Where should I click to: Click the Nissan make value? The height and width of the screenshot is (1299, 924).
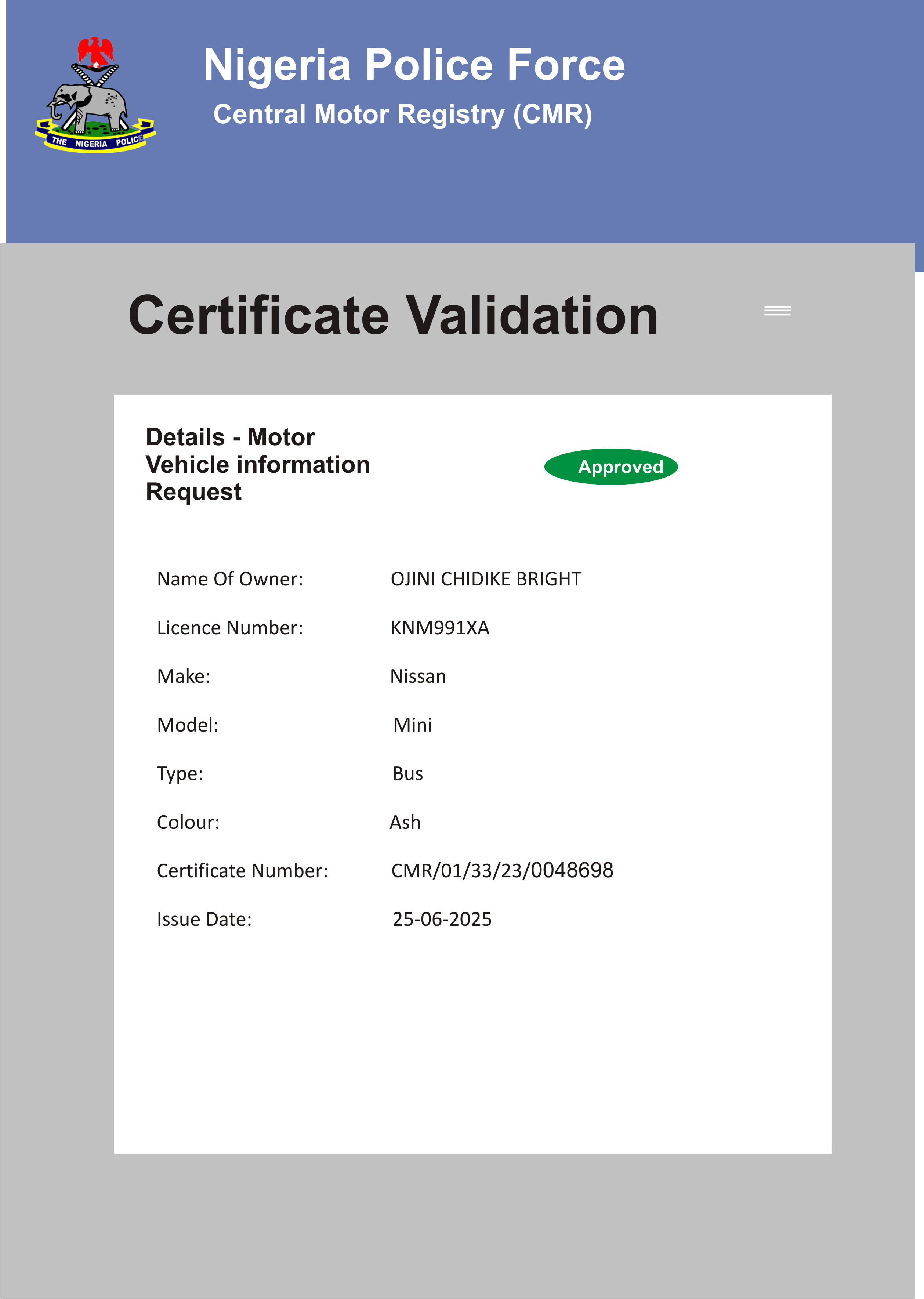pyautogui.click(x=418, y=676)
